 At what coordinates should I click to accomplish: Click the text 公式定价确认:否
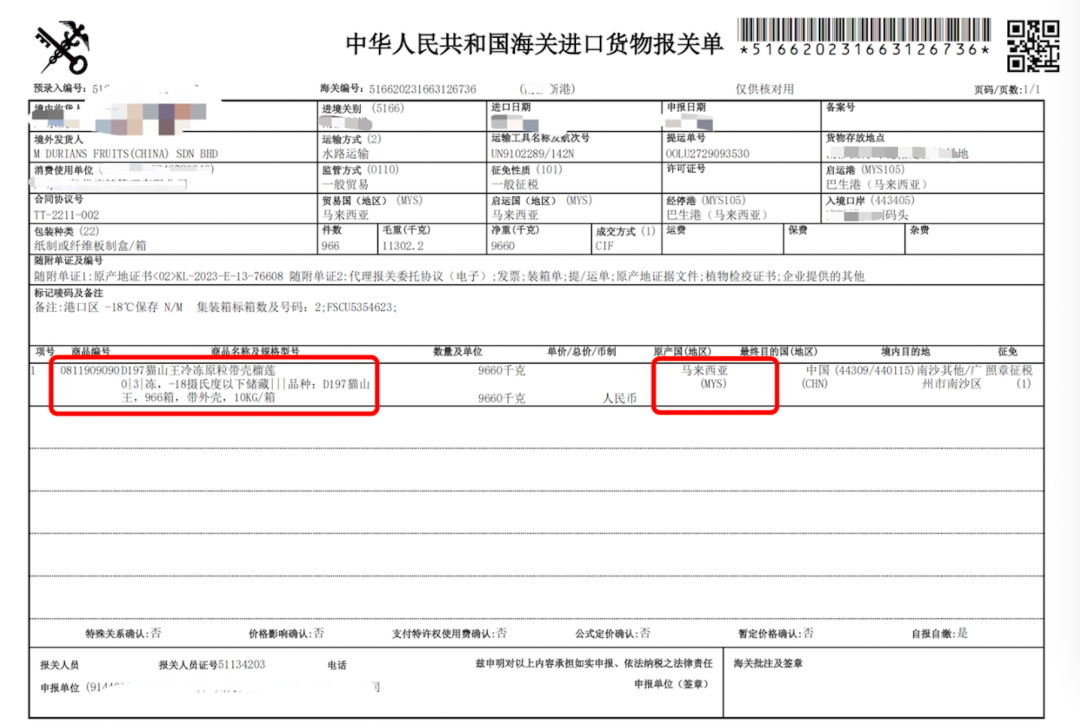[x=612, y=634]
